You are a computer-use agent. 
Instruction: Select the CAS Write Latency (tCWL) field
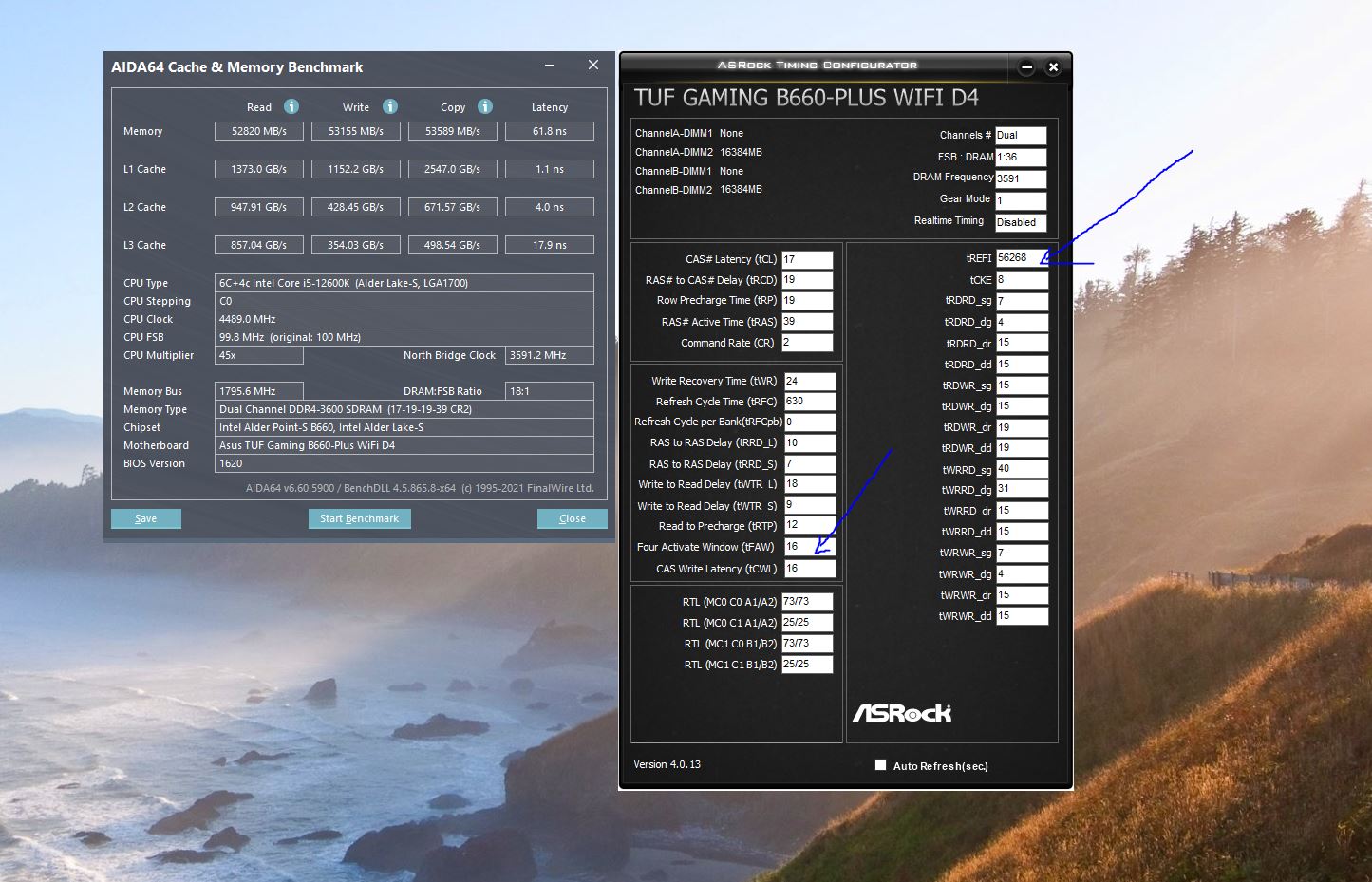coord(810,569)
